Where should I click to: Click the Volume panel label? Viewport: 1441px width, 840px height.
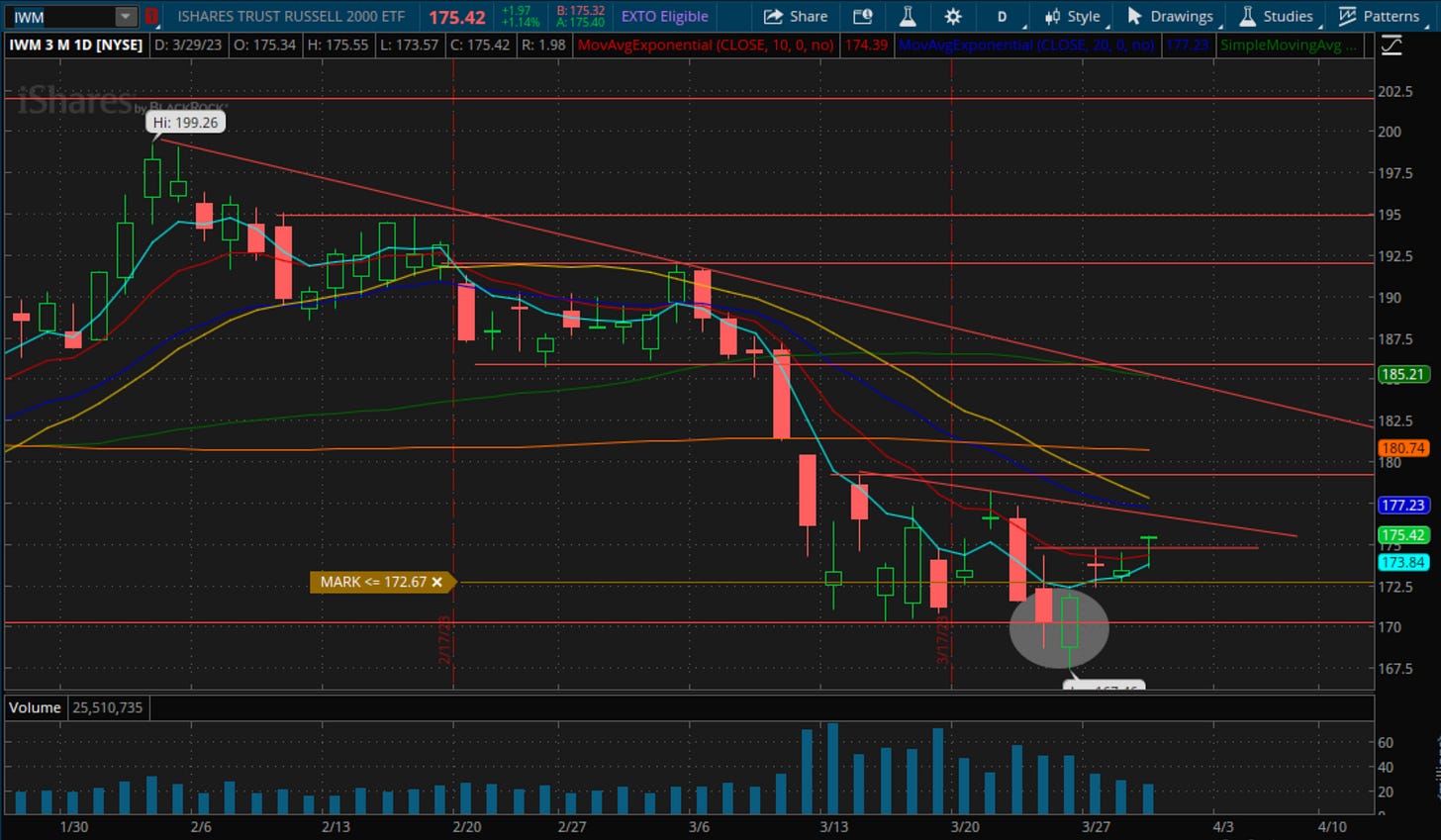click(35, 707)
